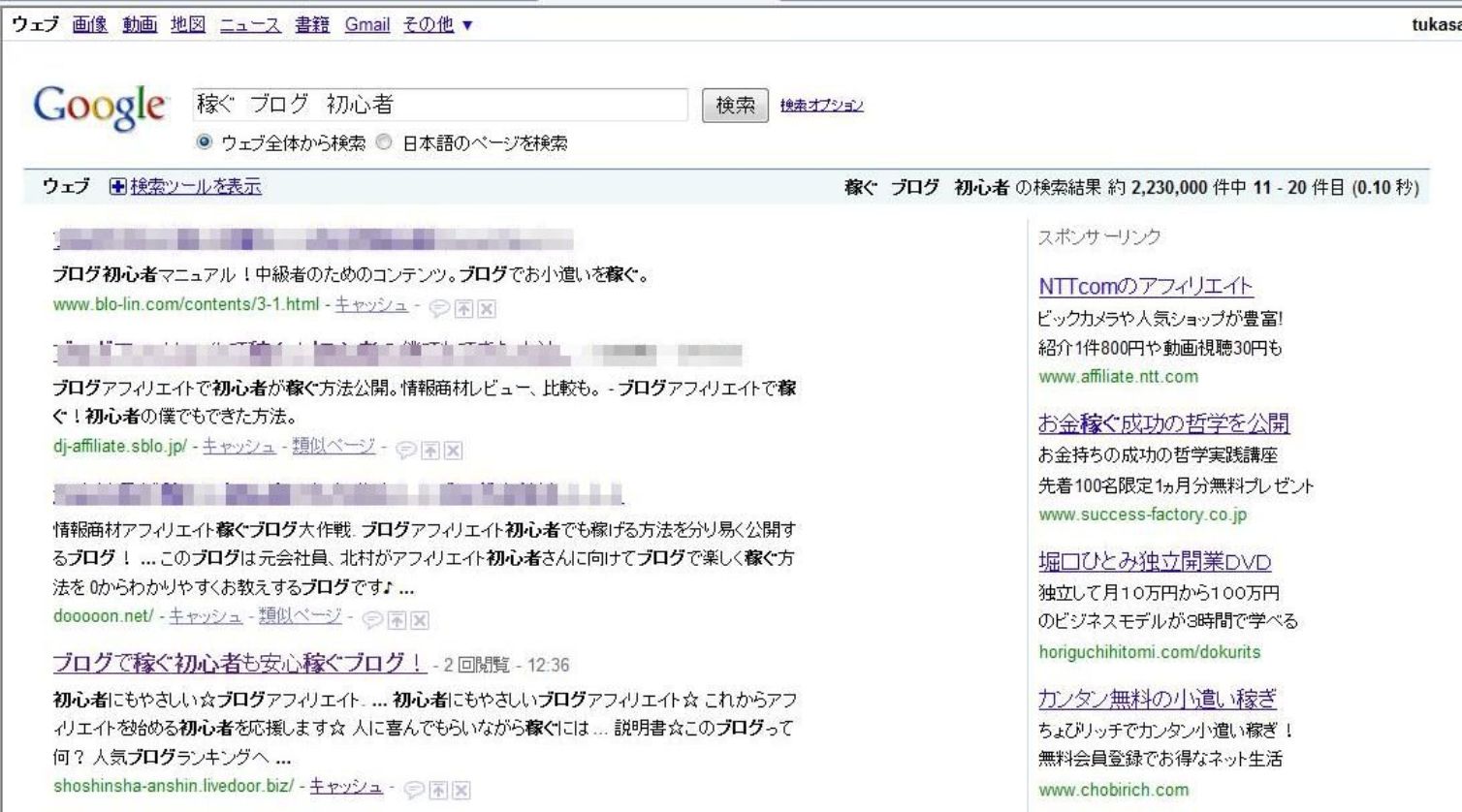Open ニュース in top navigation
Viewport: 1462px width, 812px height.
point(250,25)
